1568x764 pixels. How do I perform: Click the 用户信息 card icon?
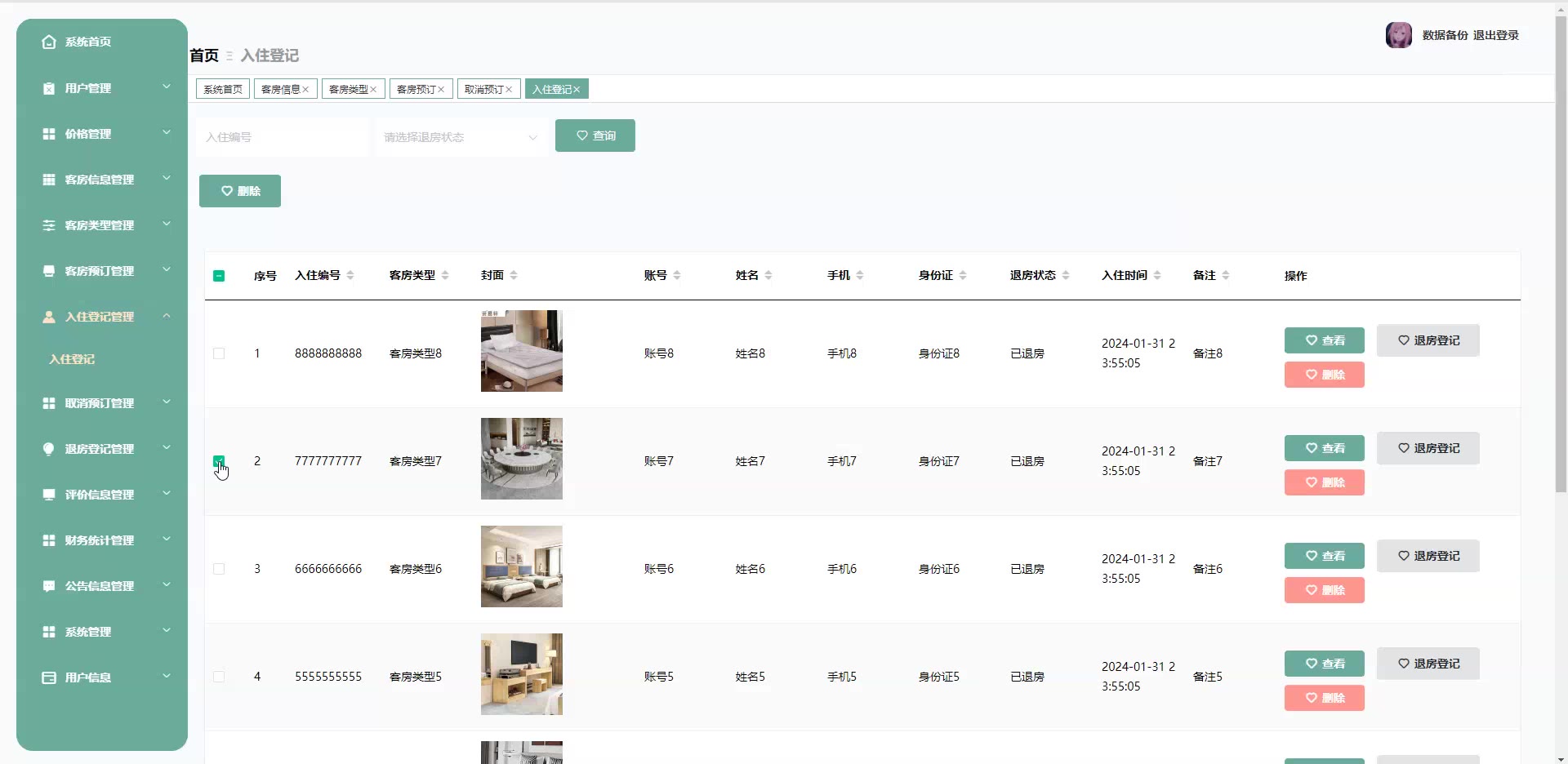(49, 677)
